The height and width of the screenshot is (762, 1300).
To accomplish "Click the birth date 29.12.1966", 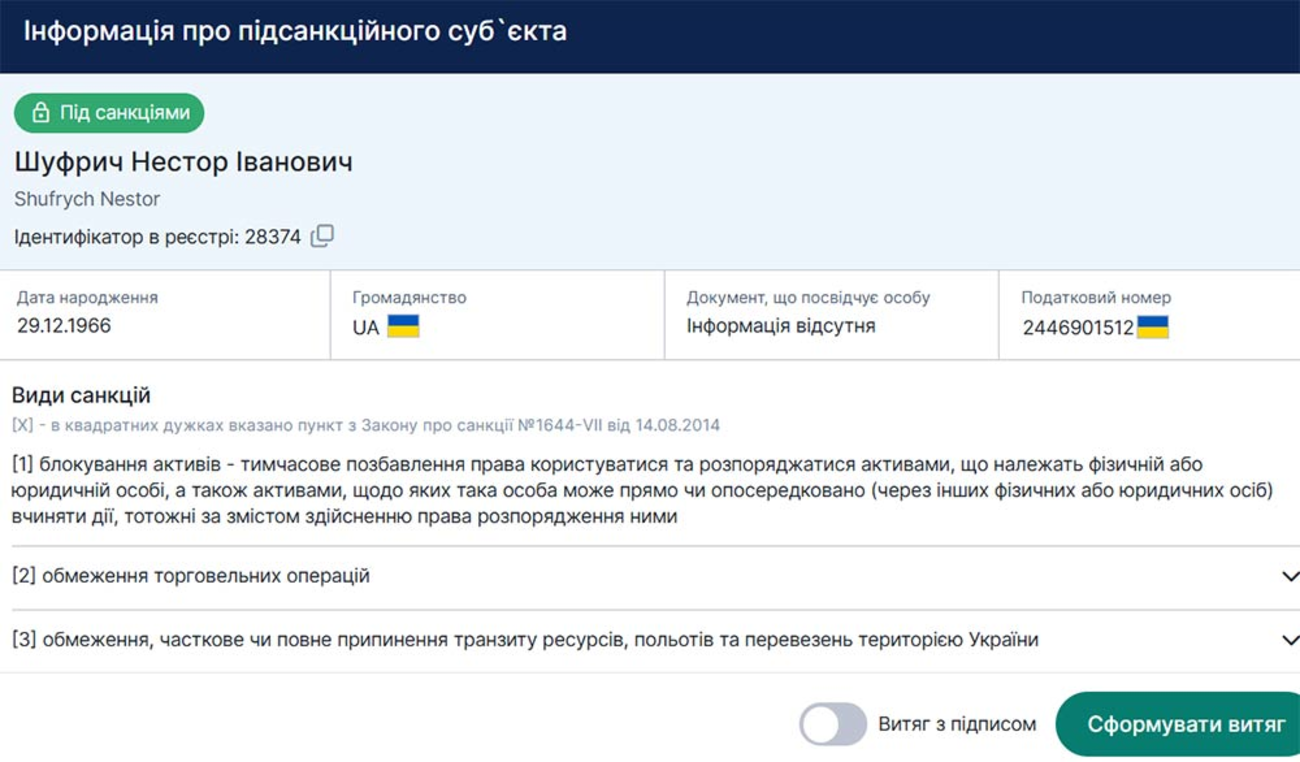I will pyautogui.click(x=64, y=326).
